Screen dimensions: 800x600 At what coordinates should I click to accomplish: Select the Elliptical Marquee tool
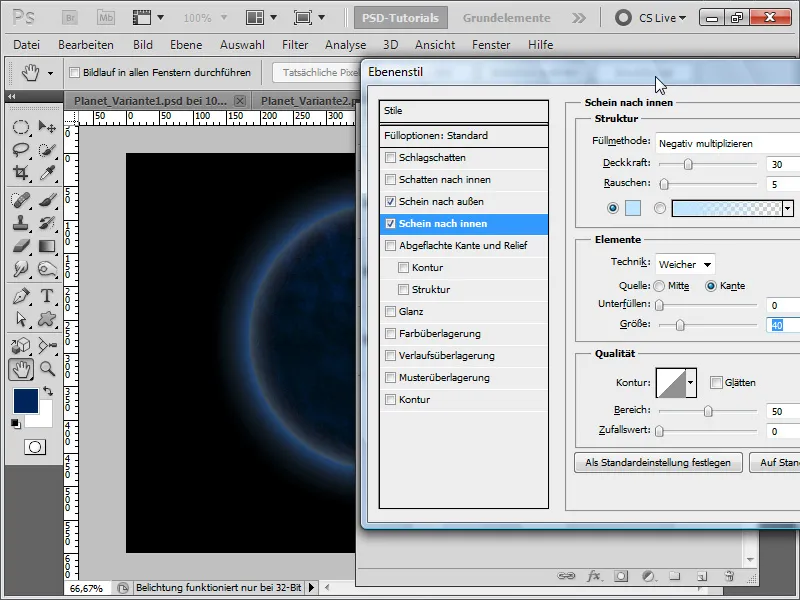(x=20, y=127)
